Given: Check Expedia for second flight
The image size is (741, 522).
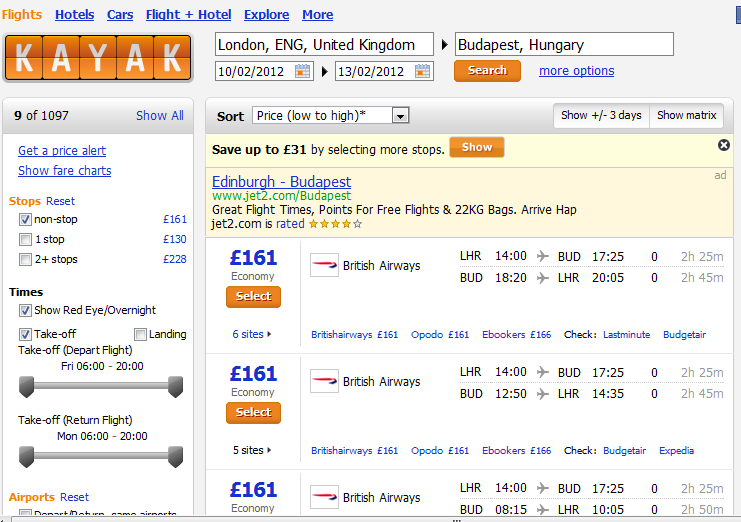Looking at the screenshot, I should click(x=676, y=451).
